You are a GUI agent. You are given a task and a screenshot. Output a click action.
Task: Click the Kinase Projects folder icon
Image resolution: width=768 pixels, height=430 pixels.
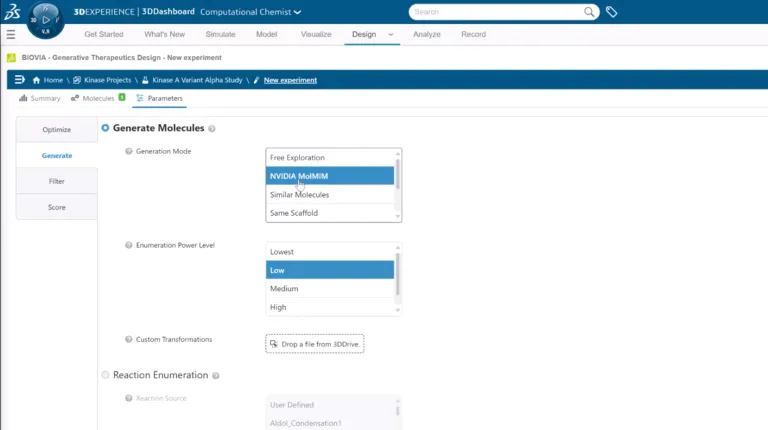pyautogui.click(x=77, y=80)
